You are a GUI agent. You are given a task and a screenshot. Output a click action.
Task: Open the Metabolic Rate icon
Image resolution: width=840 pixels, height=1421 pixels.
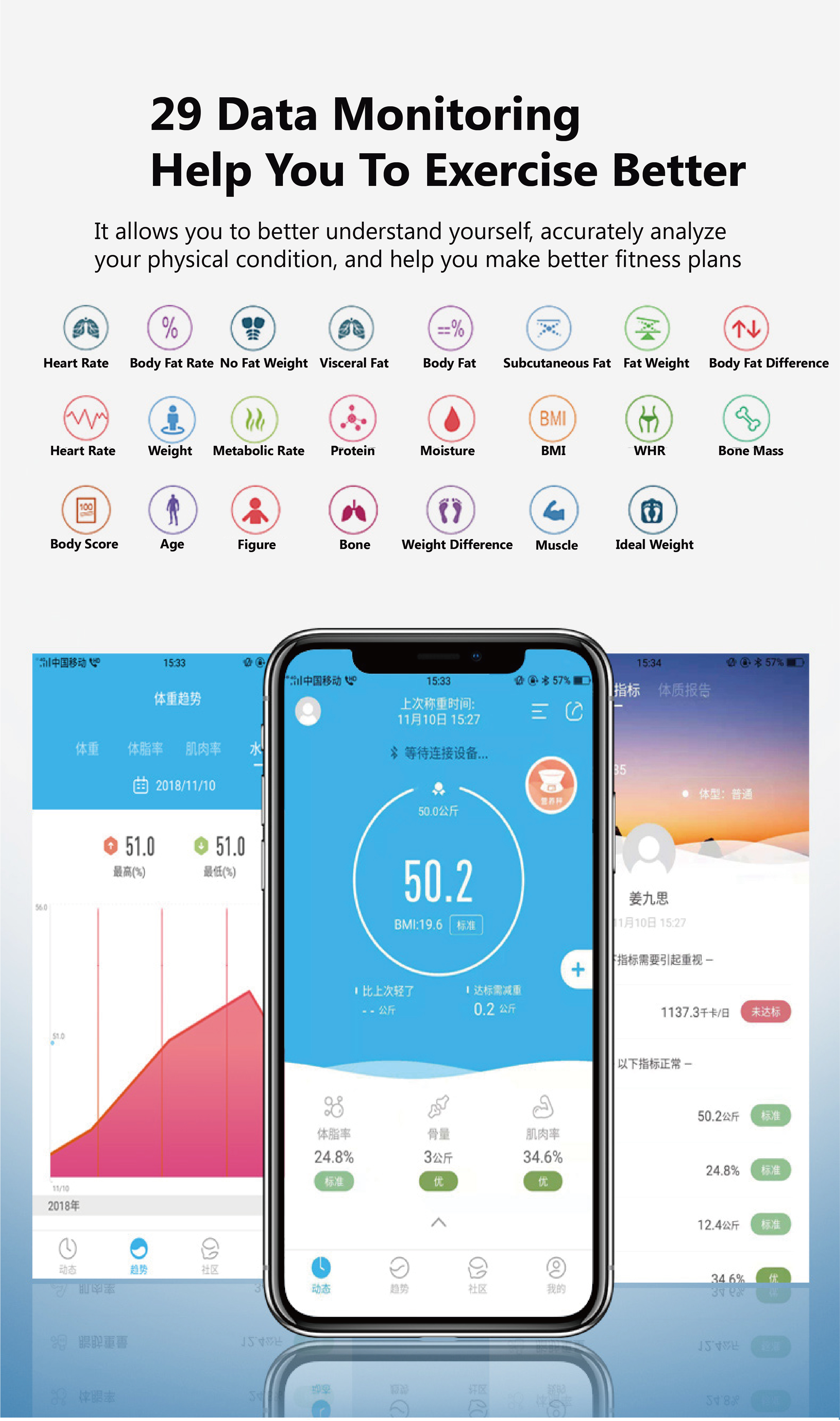pyautogui.click(x=253, y=420)
